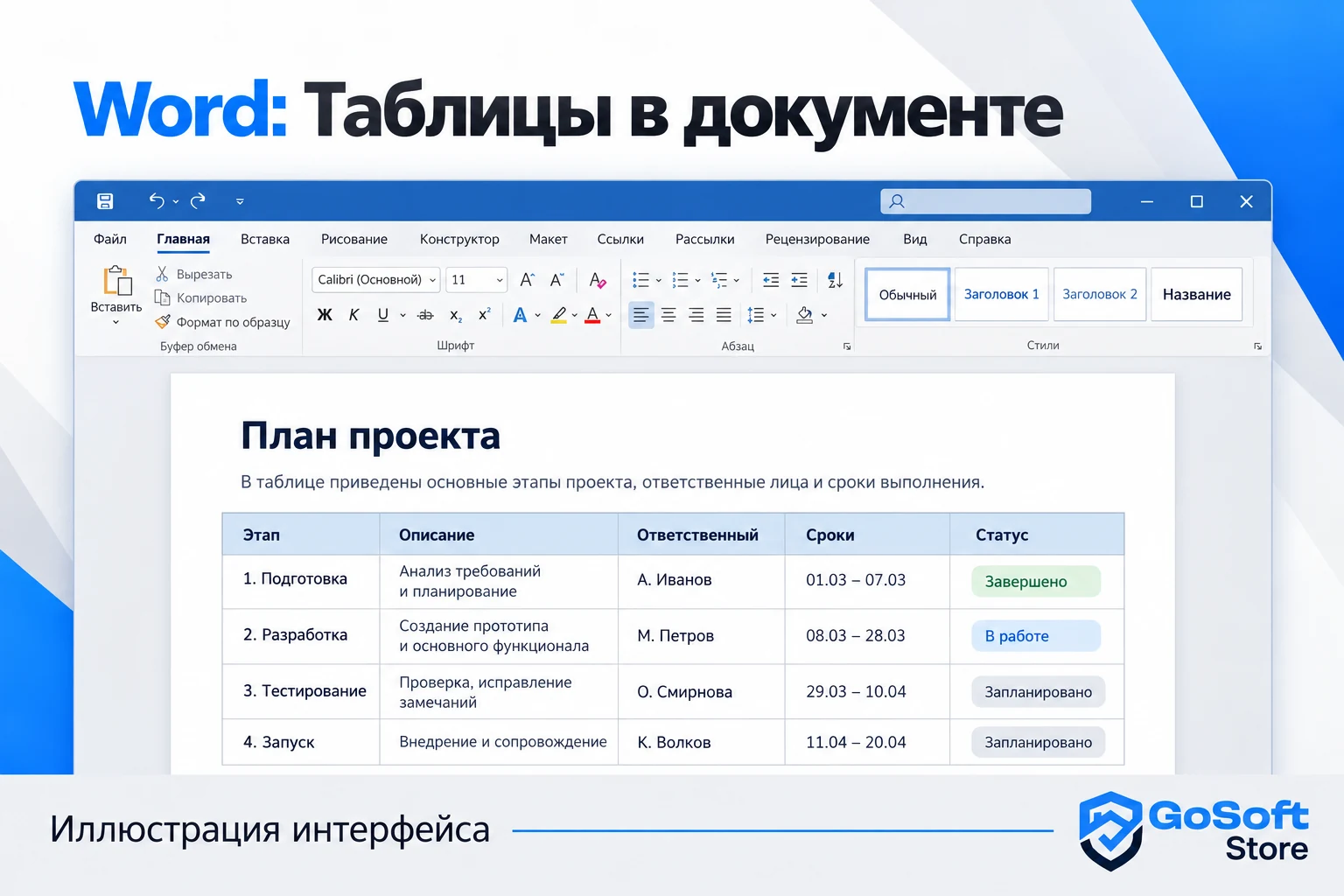1344x896 pixels.
Task: Apply the red font color
Action: (592, 315)
